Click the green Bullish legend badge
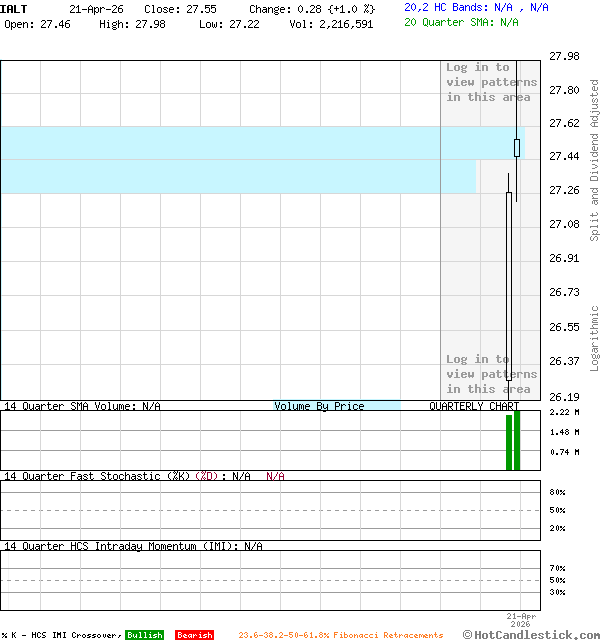The height and width of the screenshot is (640, 600). (x=145, y=635)
